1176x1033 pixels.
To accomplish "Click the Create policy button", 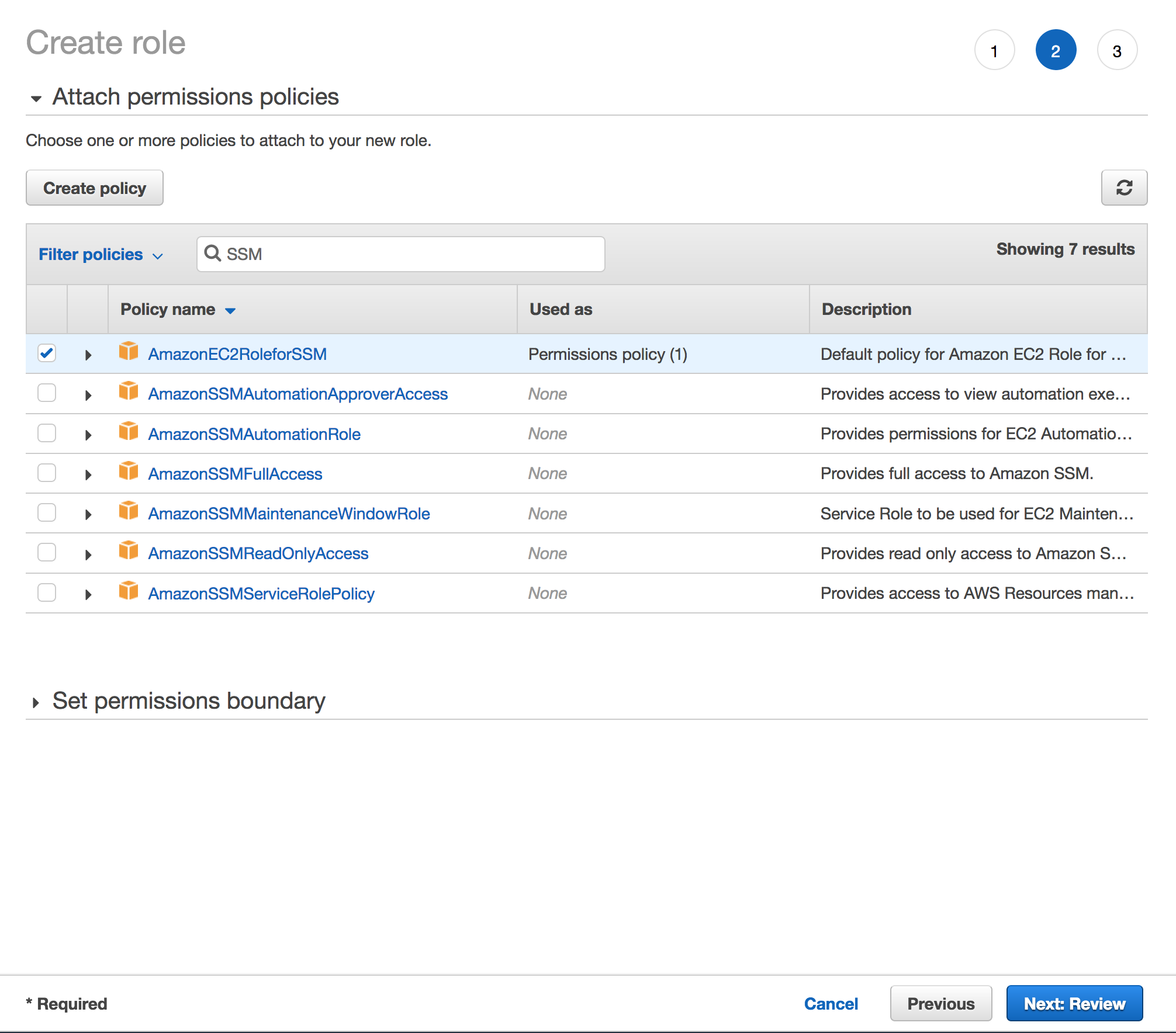I will (x=95, y=188).
